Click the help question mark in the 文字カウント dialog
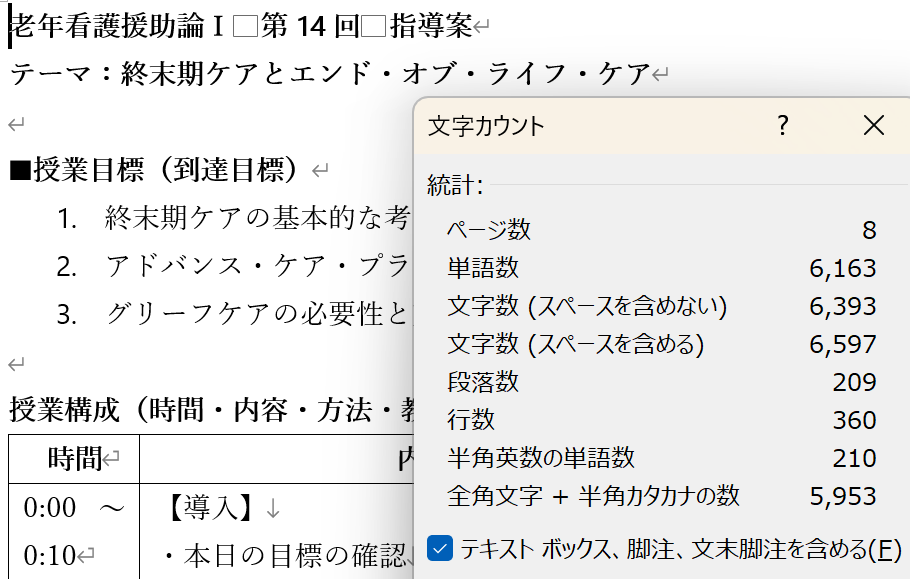 pos(783,125)
